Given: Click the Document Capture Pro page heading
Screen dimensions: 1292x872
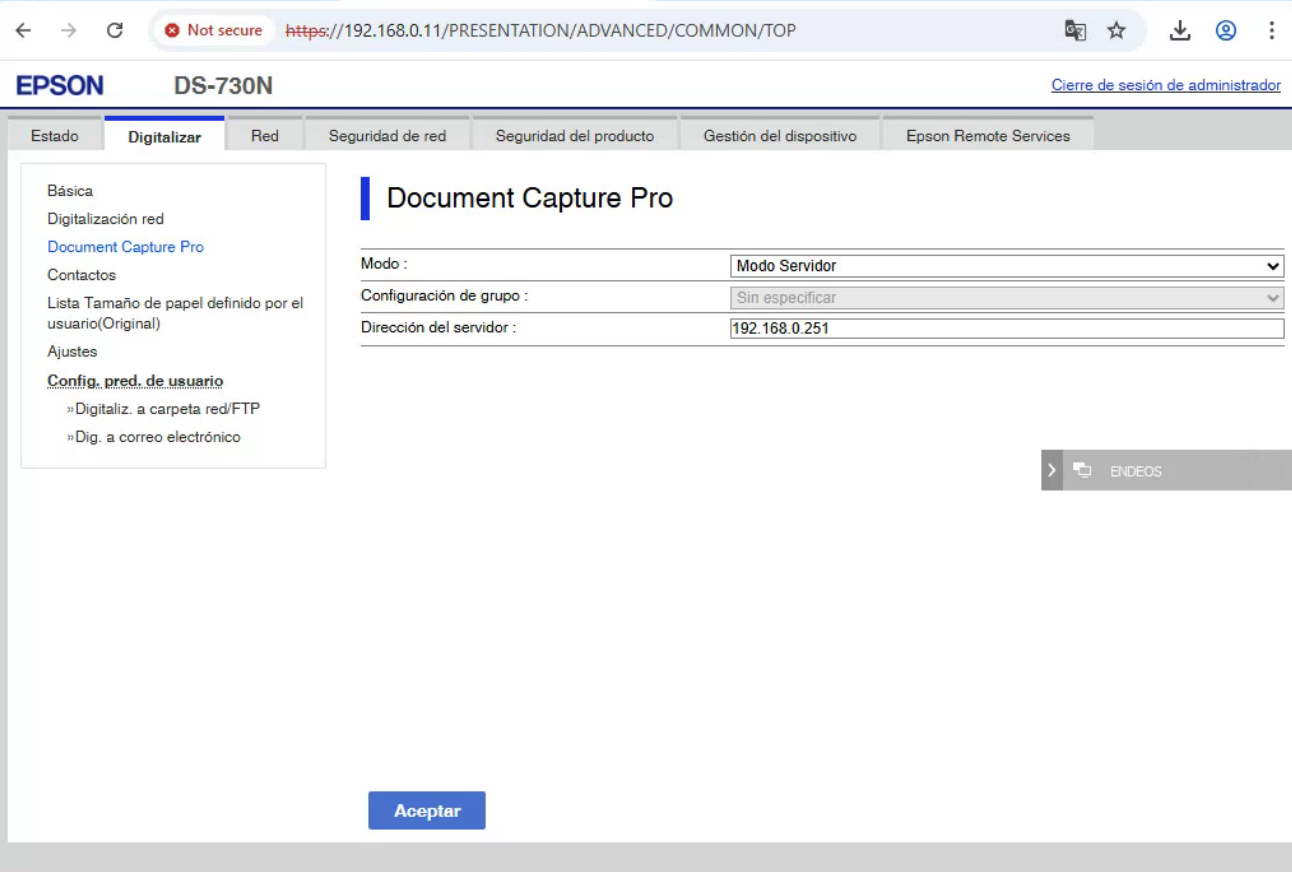Looking at the screenshot, I should click(530, 198).
